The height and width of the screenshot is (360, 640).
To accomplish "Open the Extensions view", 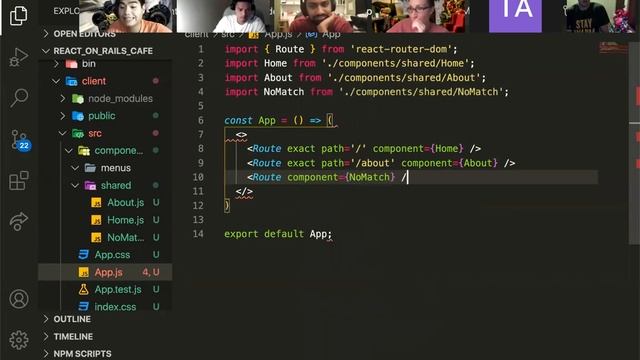I will coord(19,180).
